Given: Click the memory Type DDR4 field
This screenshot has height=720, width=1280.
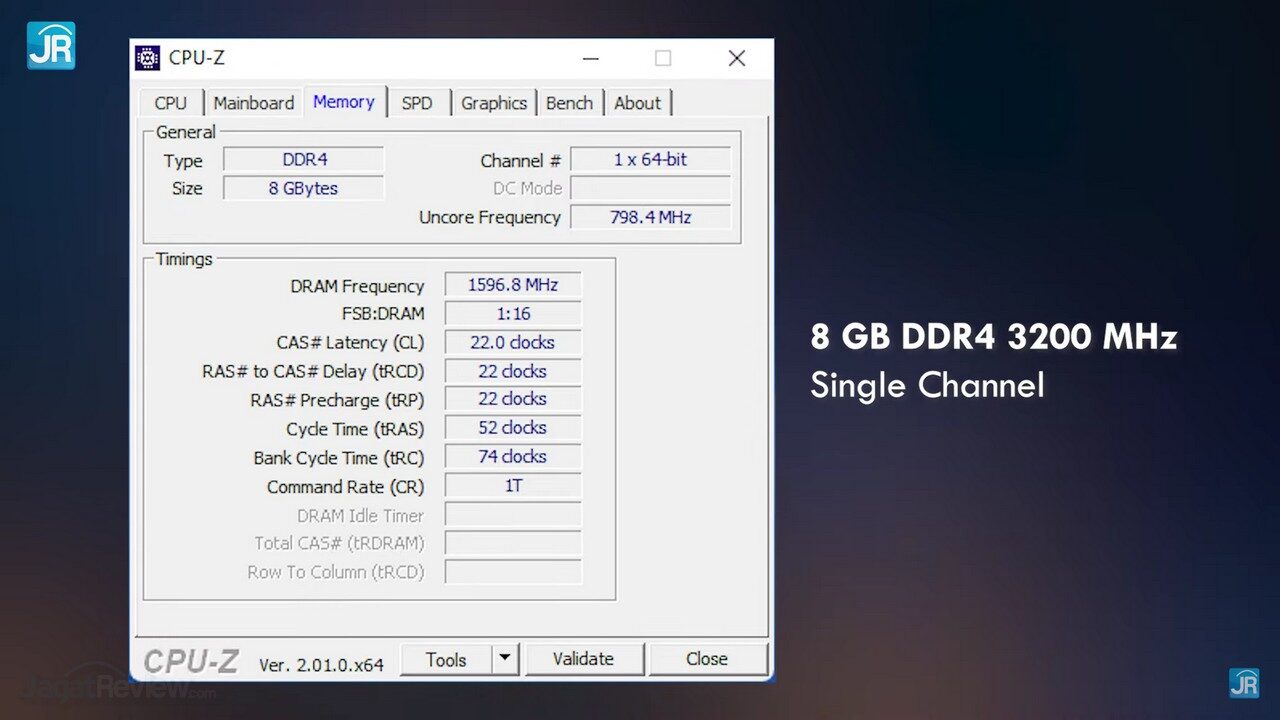Looking at the screenshot, I should click(303, 160).
